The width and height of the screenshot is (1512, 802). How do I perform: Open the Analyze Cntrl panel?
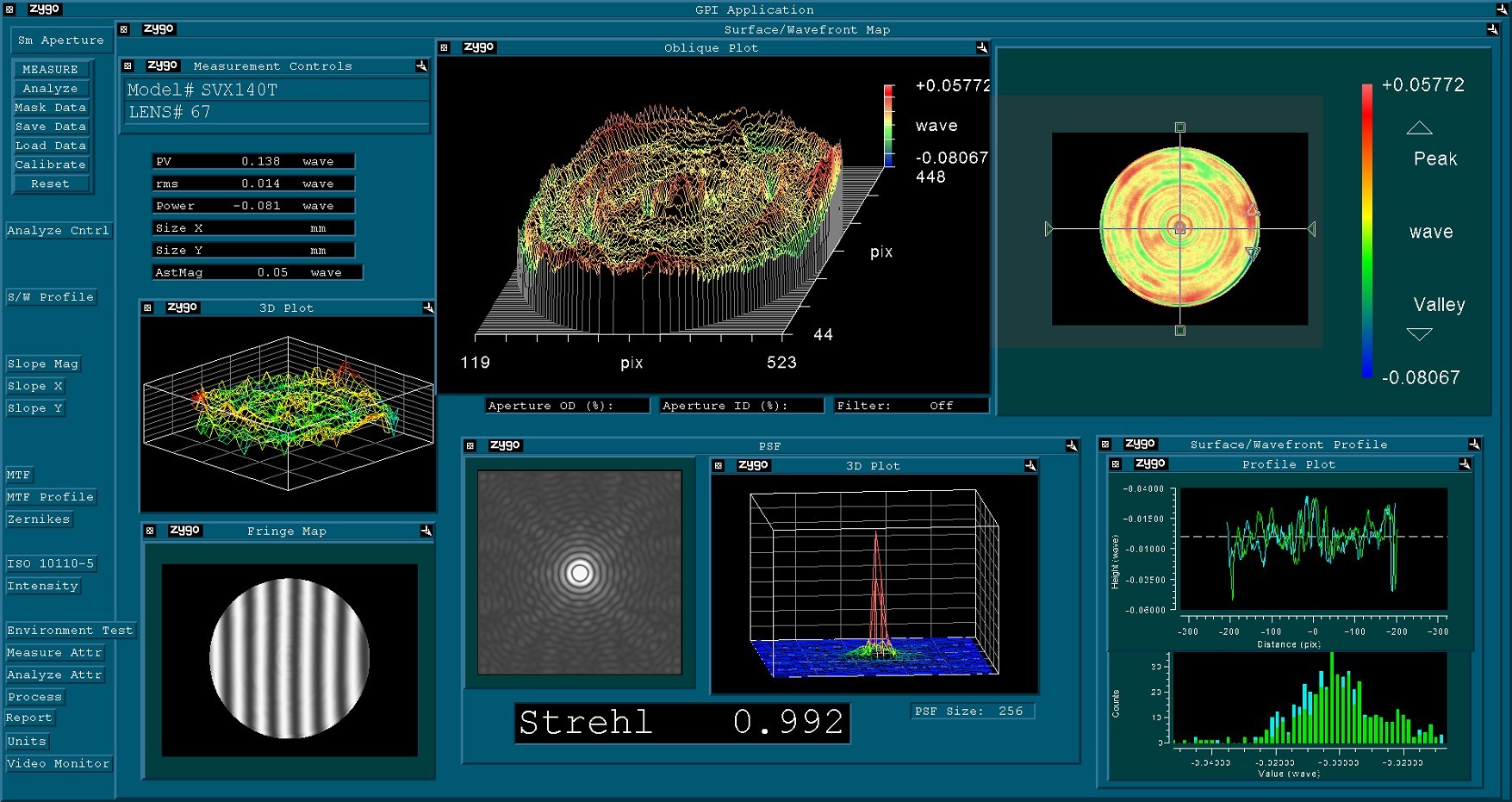59,231
